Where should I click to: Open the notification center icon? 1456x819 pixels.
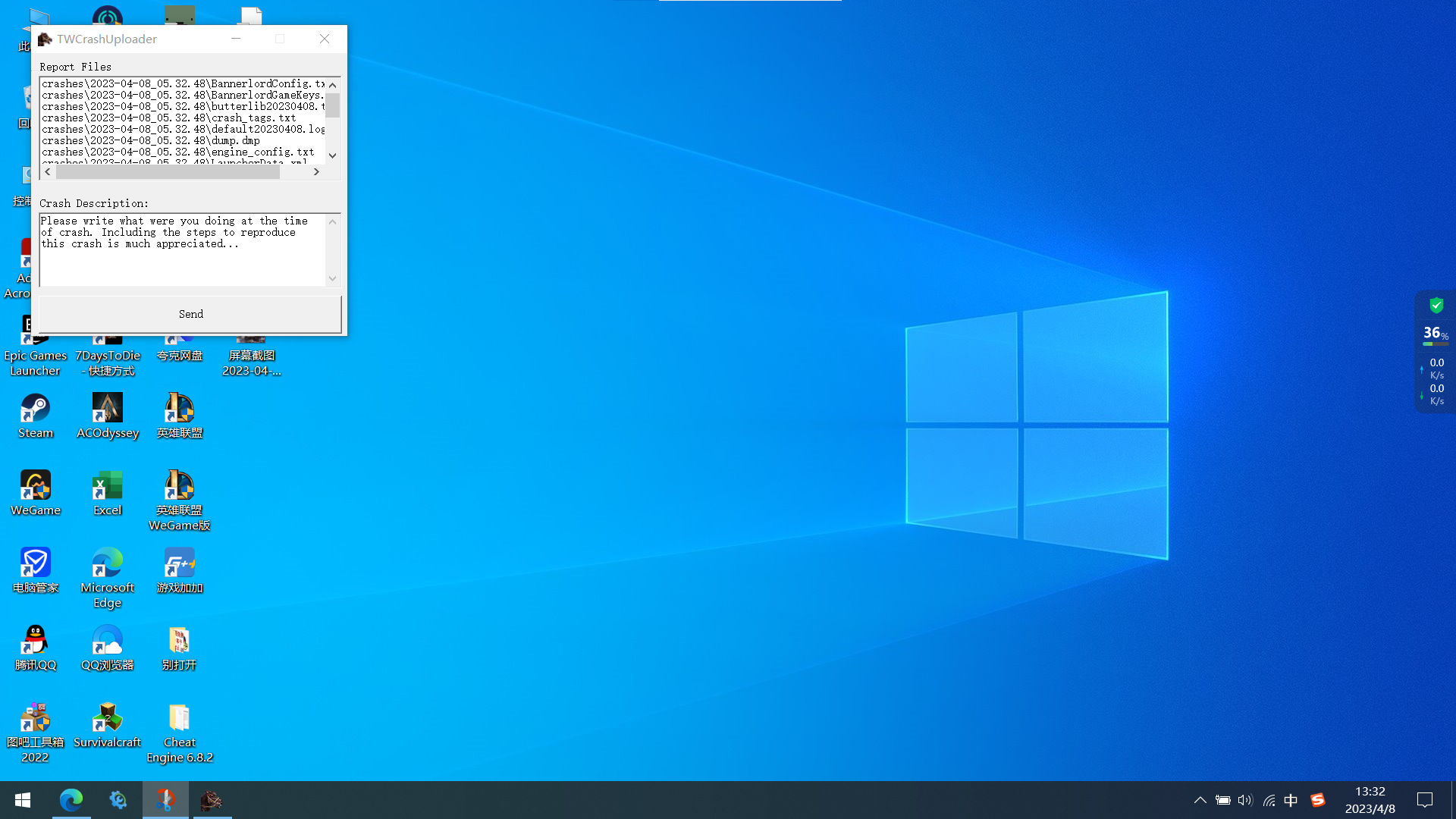tap(1425, 800)
